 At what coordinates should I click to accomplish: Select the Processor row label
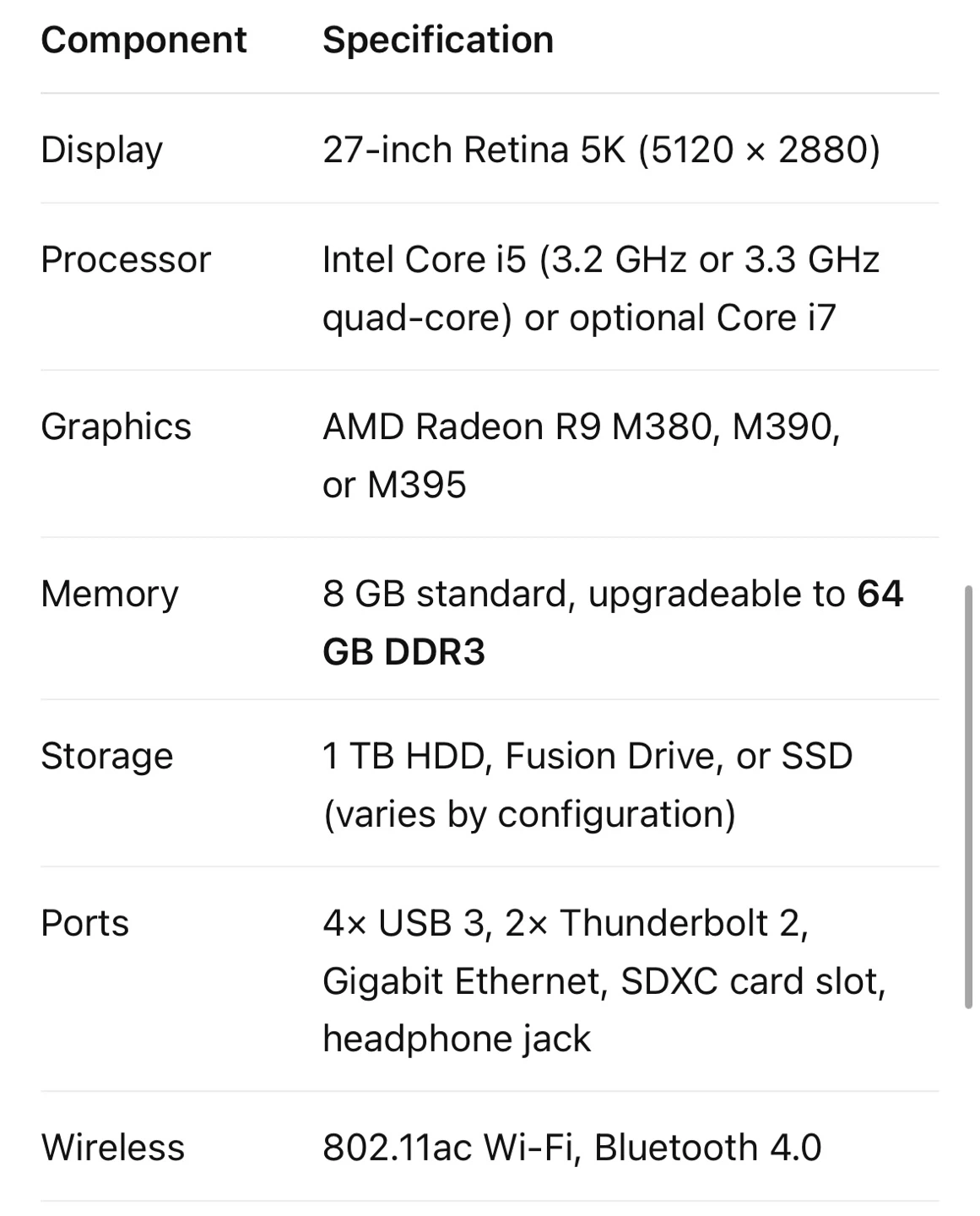126,259
